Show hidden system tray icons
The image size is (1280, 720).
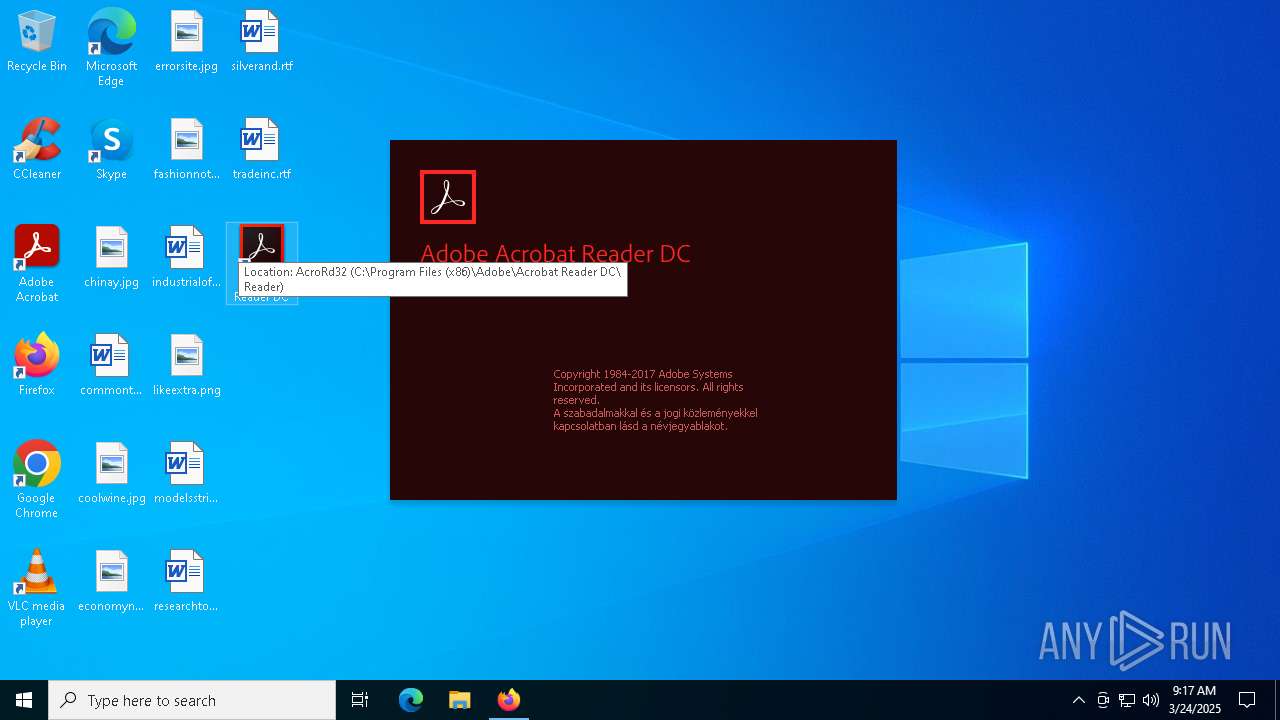1078,700
